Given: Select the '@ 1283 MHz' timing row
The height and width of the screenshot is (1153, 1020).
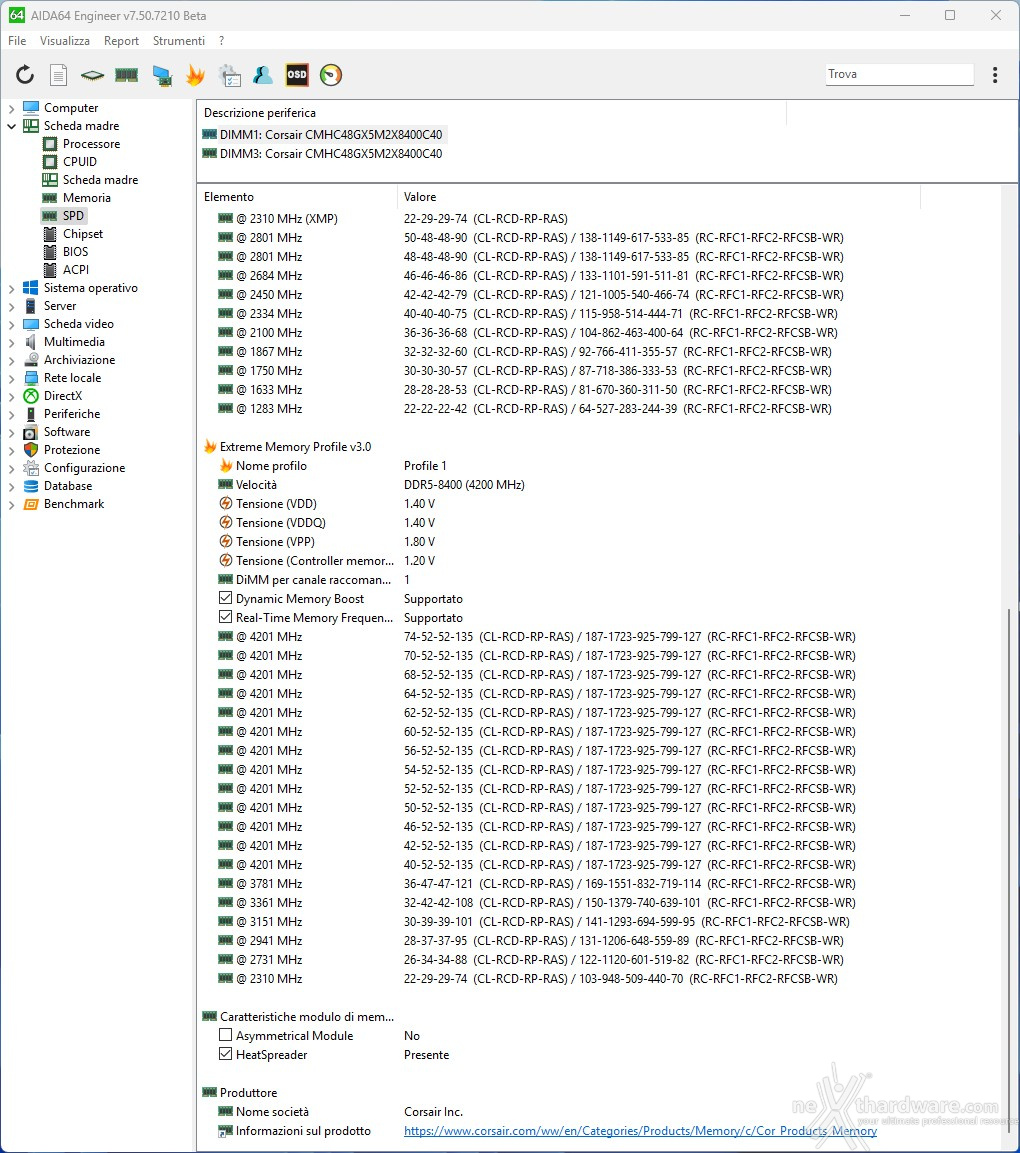Looking at the screenshot, I should (525, 409).
